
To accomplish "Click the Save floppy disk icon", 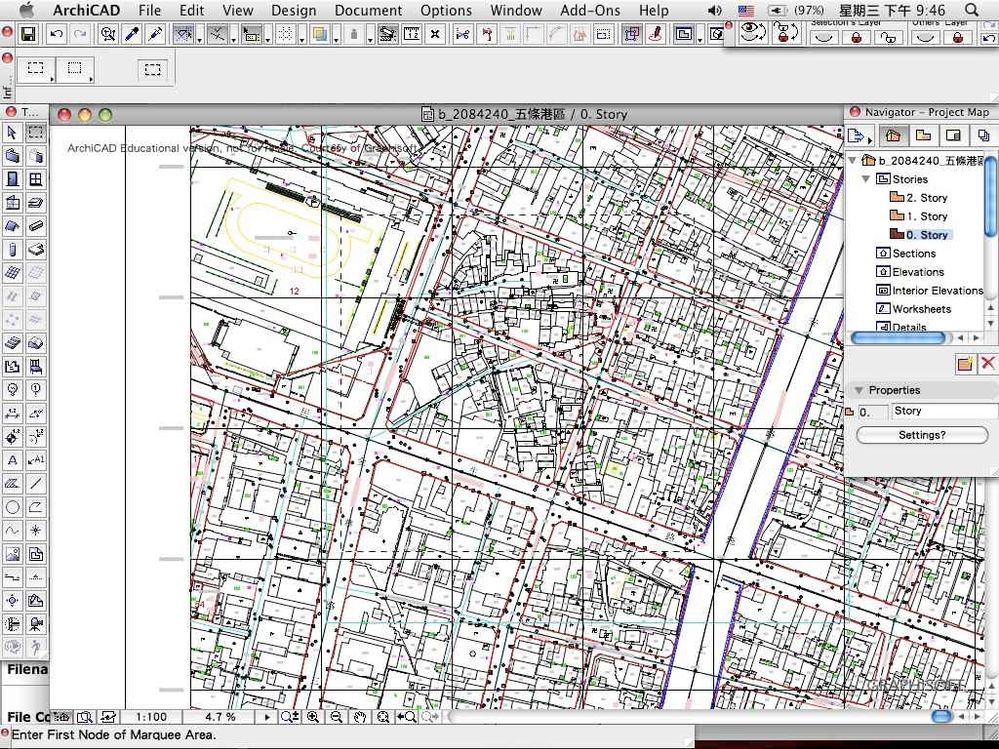I will coord(28,35).
